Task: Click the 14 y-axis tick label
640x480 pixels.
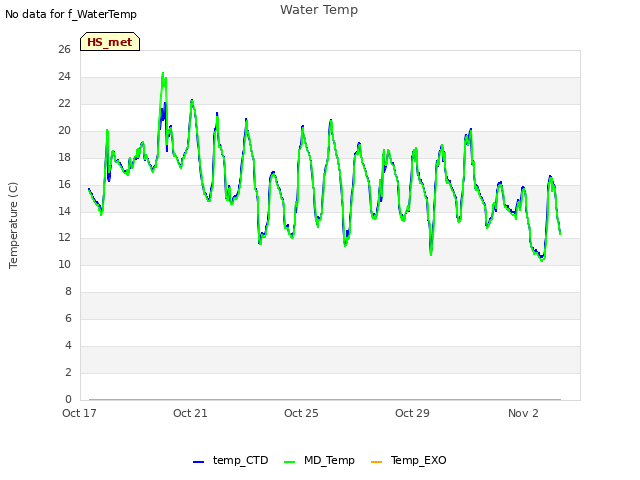Action: (x=64, y=211)
